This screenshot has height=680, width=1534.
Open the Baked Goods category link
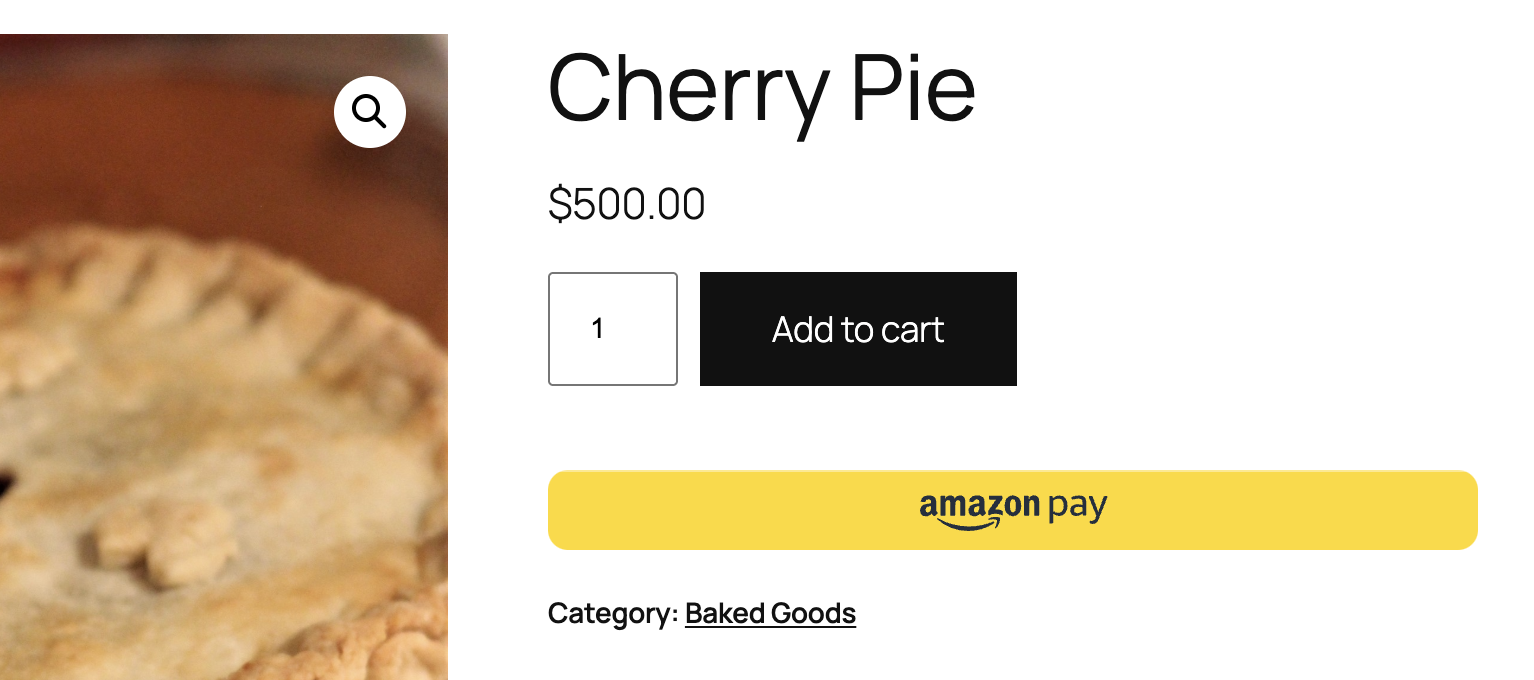pyautogui.click(x=770, y=613)
